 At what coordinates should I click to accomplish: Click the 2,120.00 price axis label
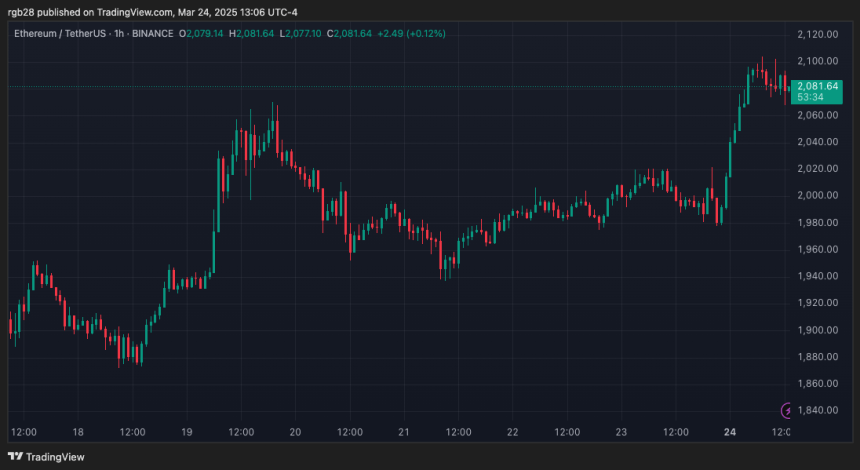[819, 34]
